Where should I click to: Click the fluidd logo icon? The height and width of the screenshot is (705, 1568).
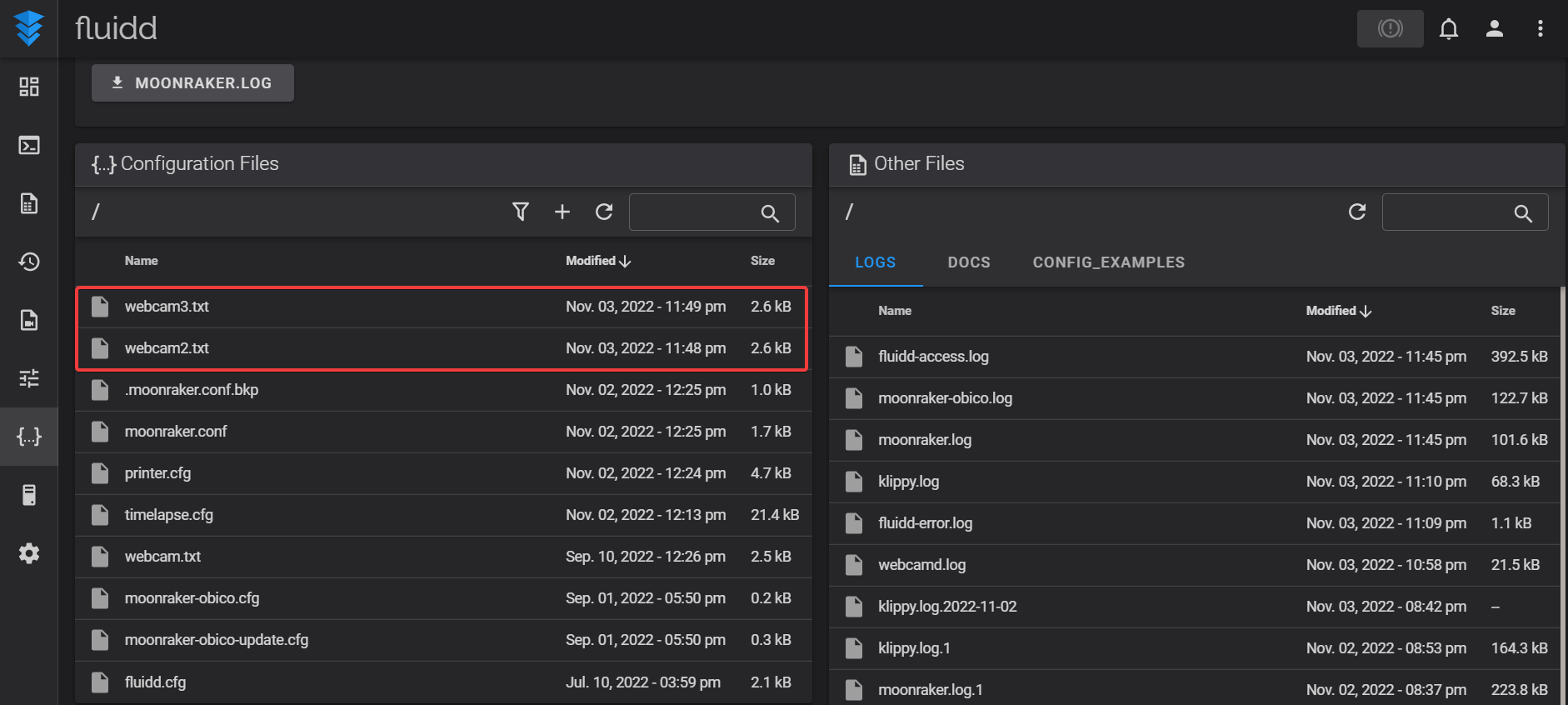coord(29,28)
